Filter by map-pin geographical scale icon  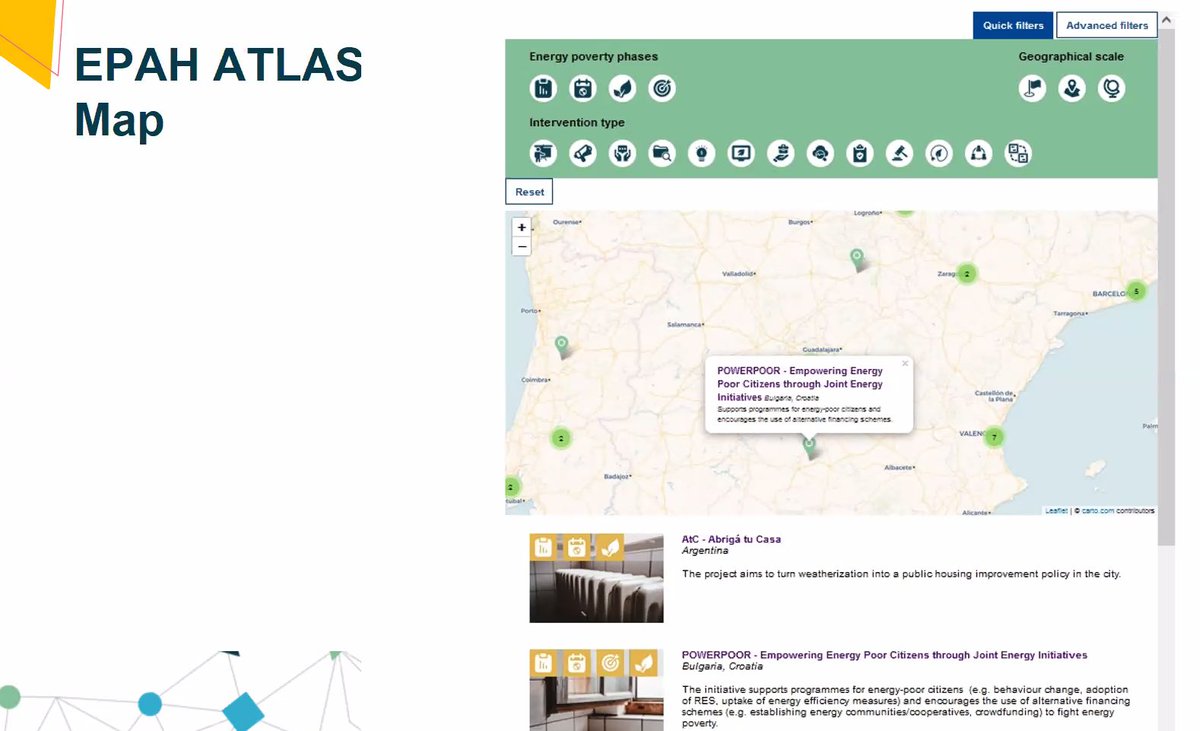point(1072,88)
